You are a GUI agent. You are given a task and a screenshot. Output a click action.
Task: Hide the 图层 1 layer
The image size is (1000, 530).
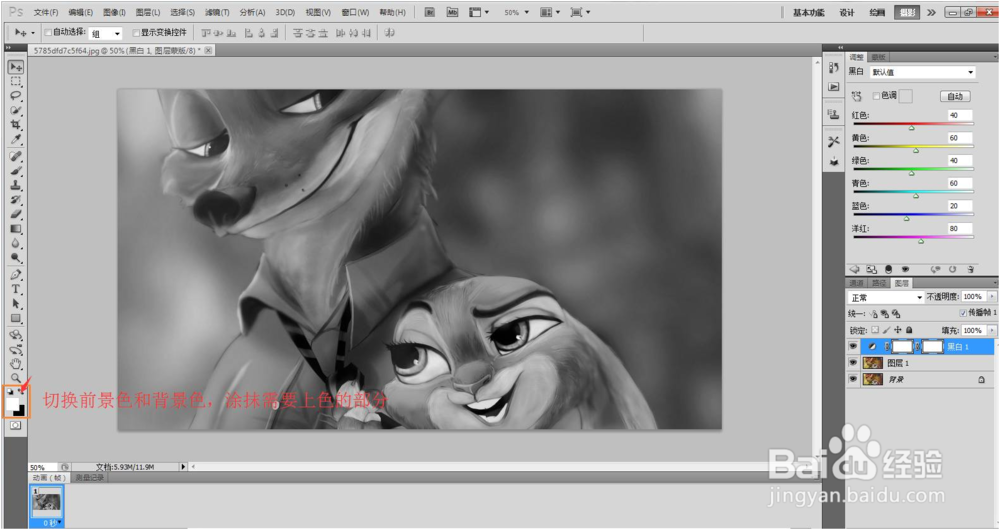853,363
